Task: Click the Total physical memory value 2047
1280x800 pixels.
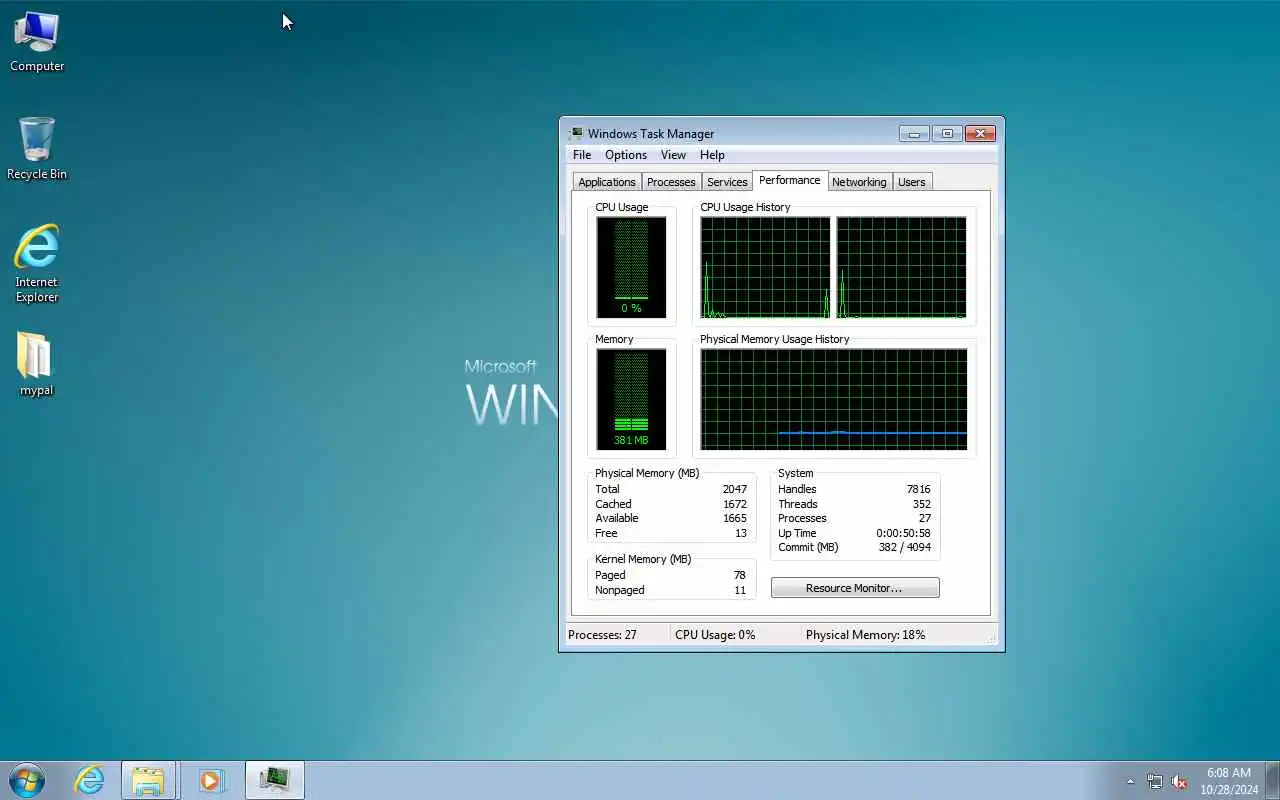Action: tap(734, 489)
